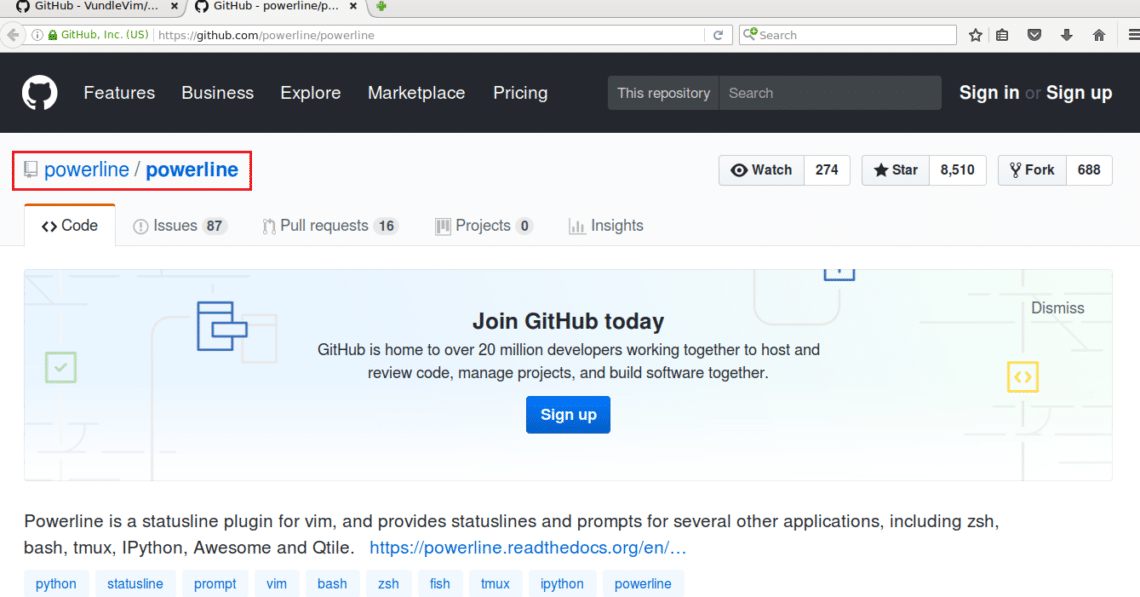Fork the powerline repository
The image size is (1140, 597).
coord(1032,170)
